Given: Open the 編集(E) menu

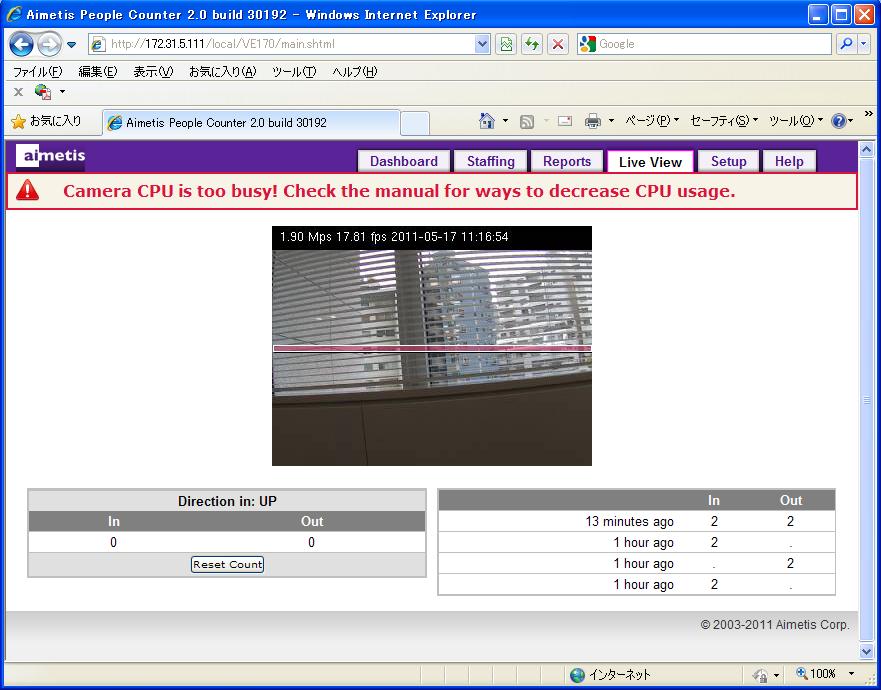Looking at the screenshot, I should pyautogui.click(x=97, y=71).
